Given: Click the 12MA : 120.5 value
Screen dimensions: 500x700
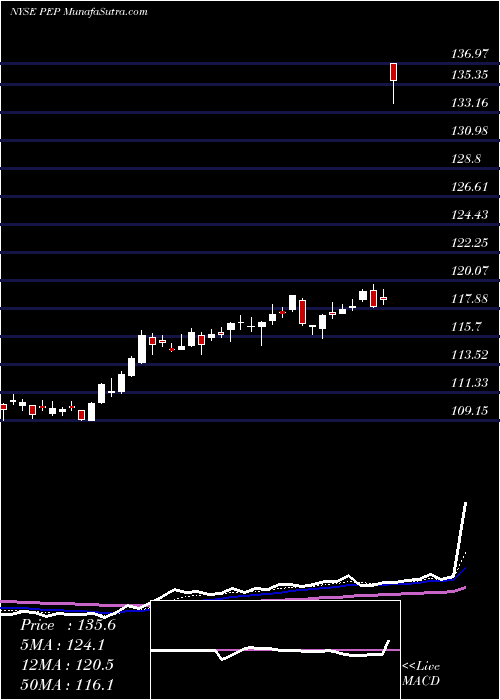Looking at the screenshot, I should [67, 665].
